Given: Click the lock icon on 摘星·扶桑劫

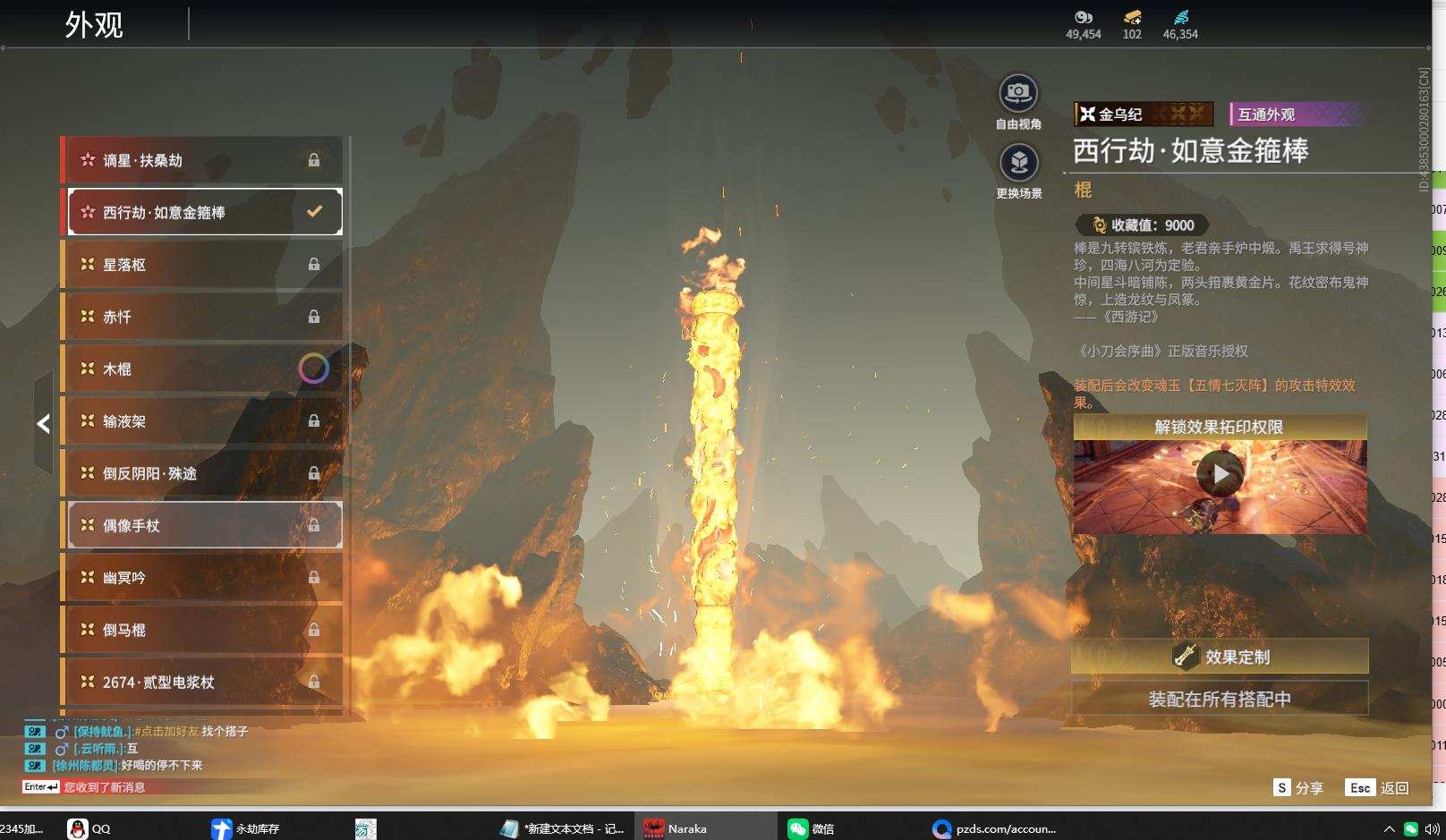Looking at the screenshot, I should click(x=314, y=160).
